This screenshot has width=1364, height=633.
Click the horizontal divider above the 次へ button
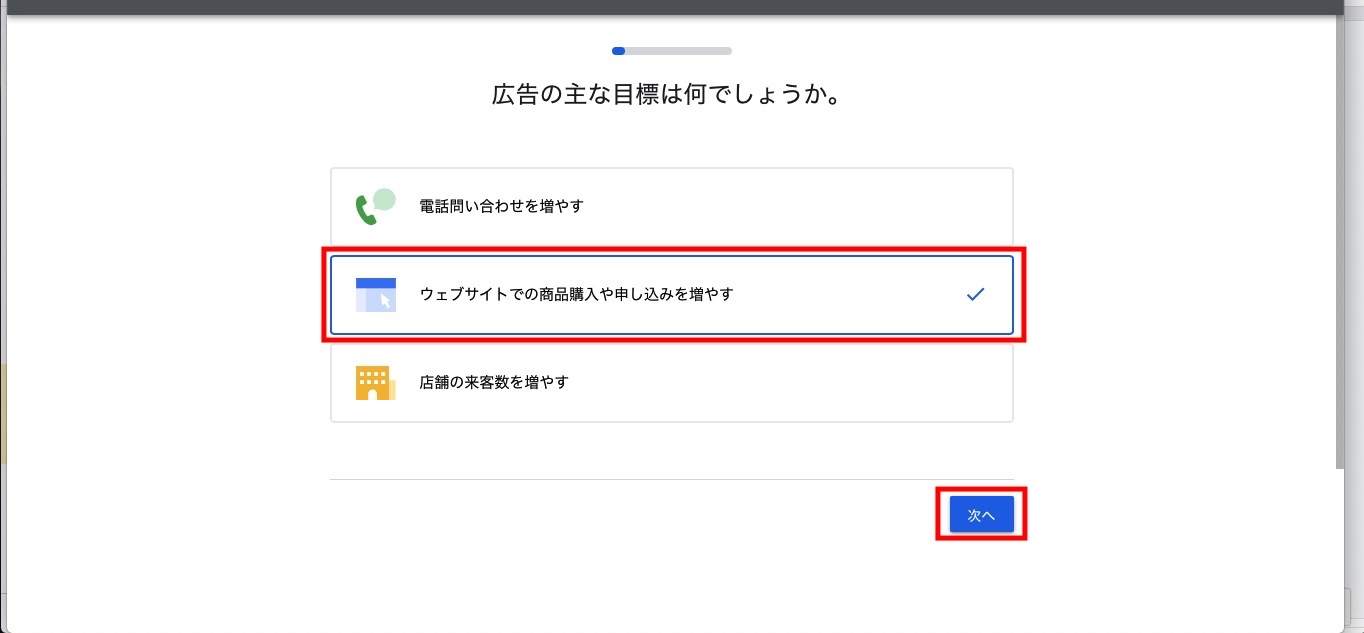[671, 479]
